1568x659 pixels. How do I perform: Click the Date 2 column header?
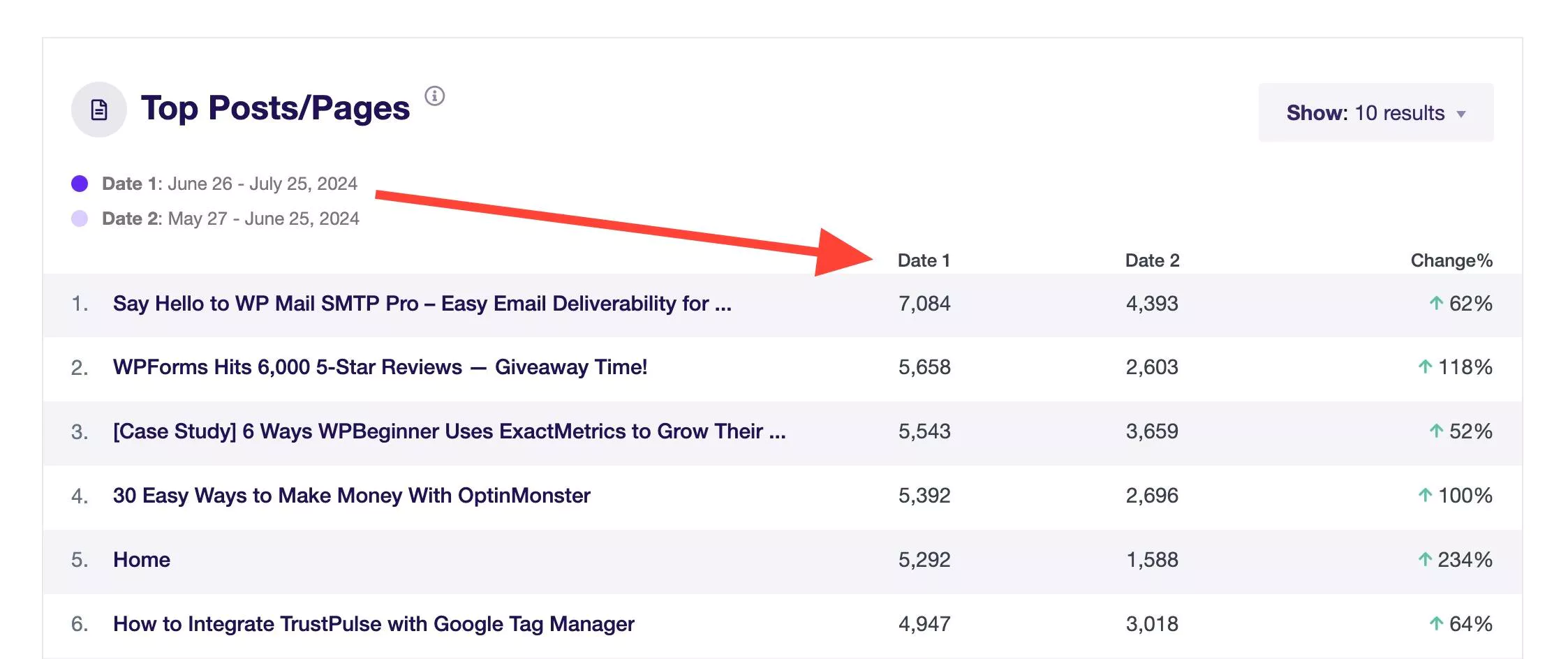(1152, 260)
